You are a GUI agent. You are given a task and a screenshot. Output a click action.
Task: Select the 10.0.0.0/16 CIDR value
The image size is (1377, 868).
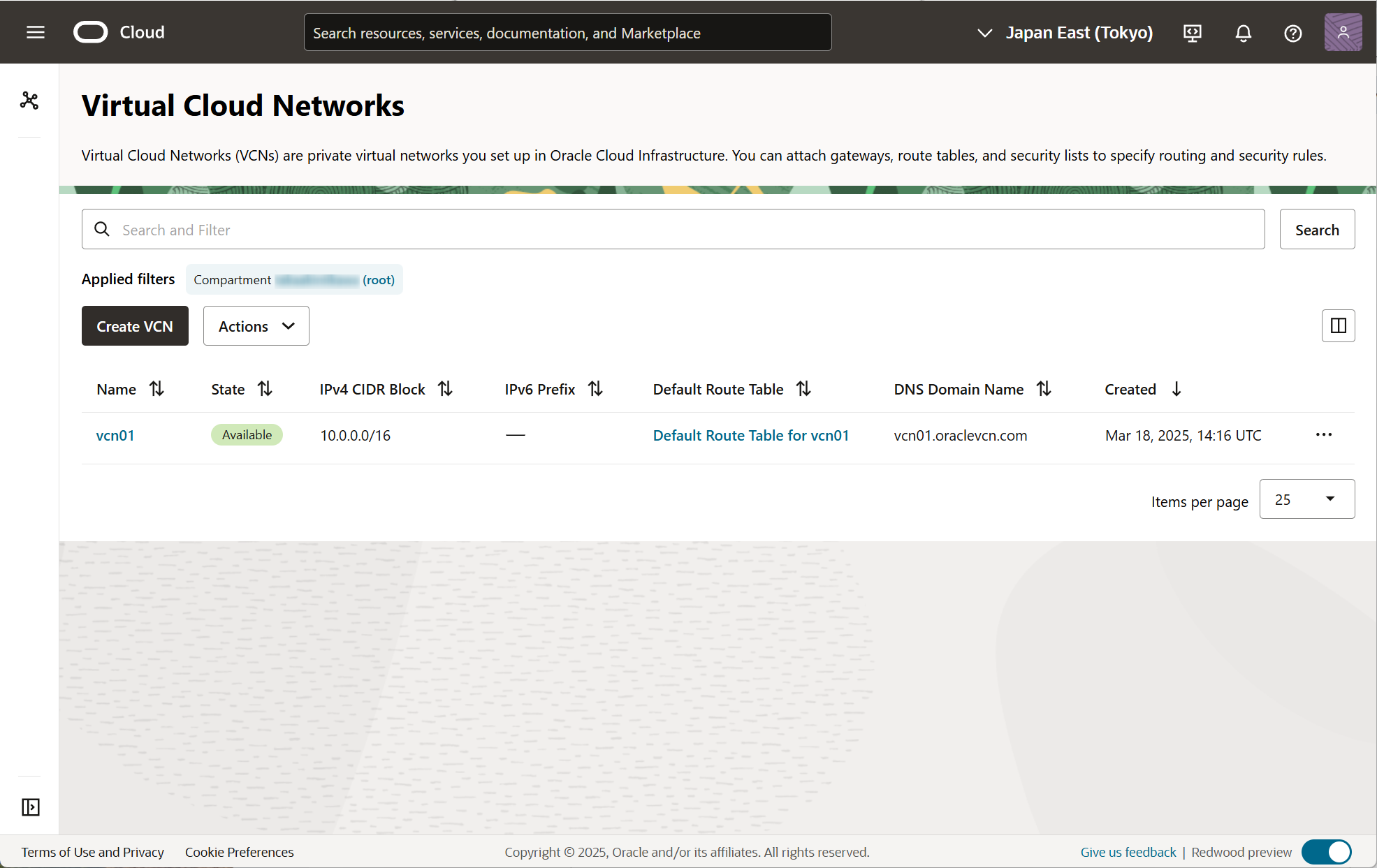pos(355,435)
